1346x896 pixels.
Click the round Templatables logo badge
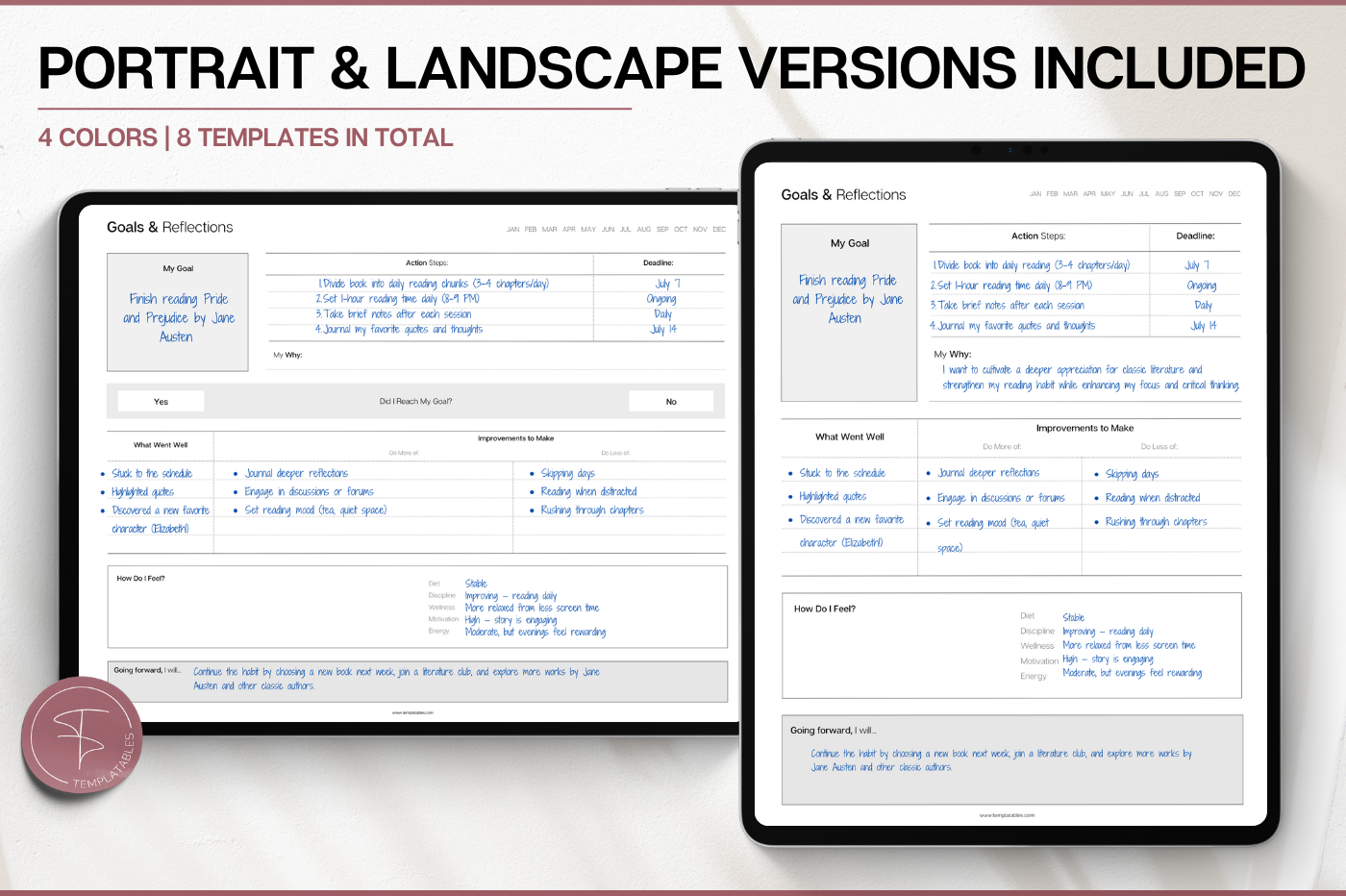tap(84, 737)
